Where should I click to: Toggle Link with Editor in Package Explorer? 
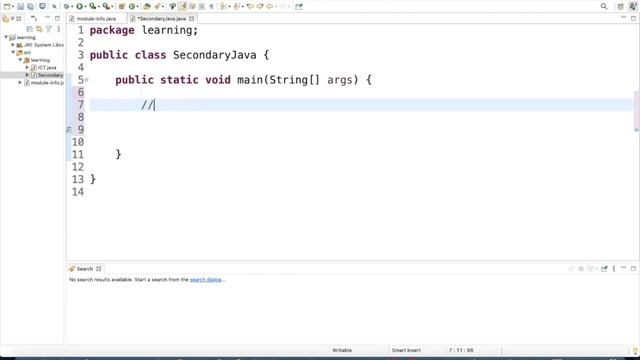pos(39,29)
